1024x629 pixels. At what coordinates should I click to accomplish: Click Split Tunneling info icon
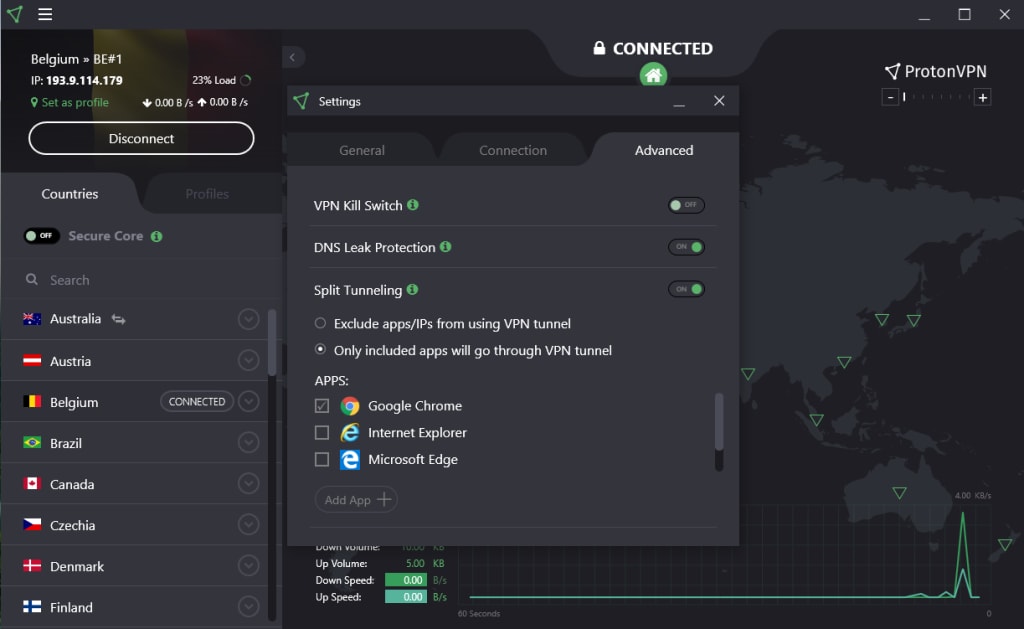(x=412, y=289)
